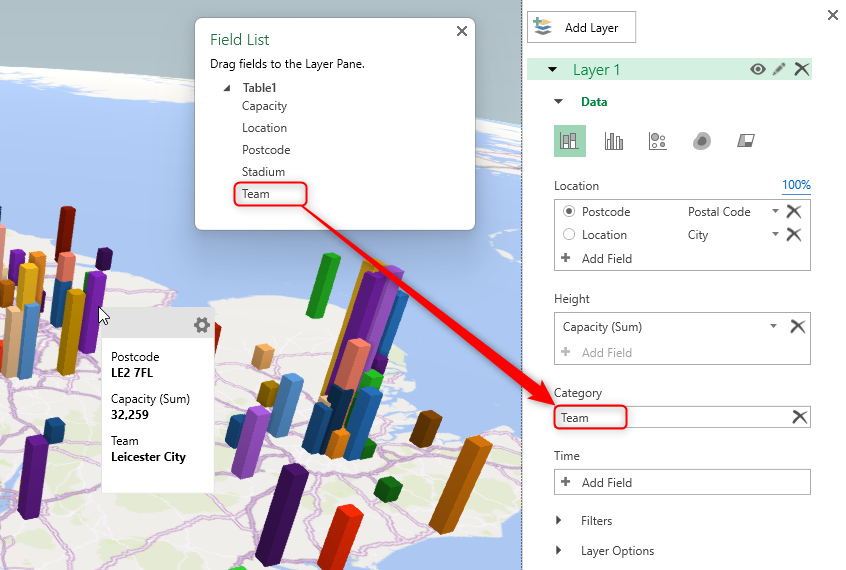Open tooltip card settings gear
The width and height of the screenshot is (846, 570).
[x=201, y=325]
